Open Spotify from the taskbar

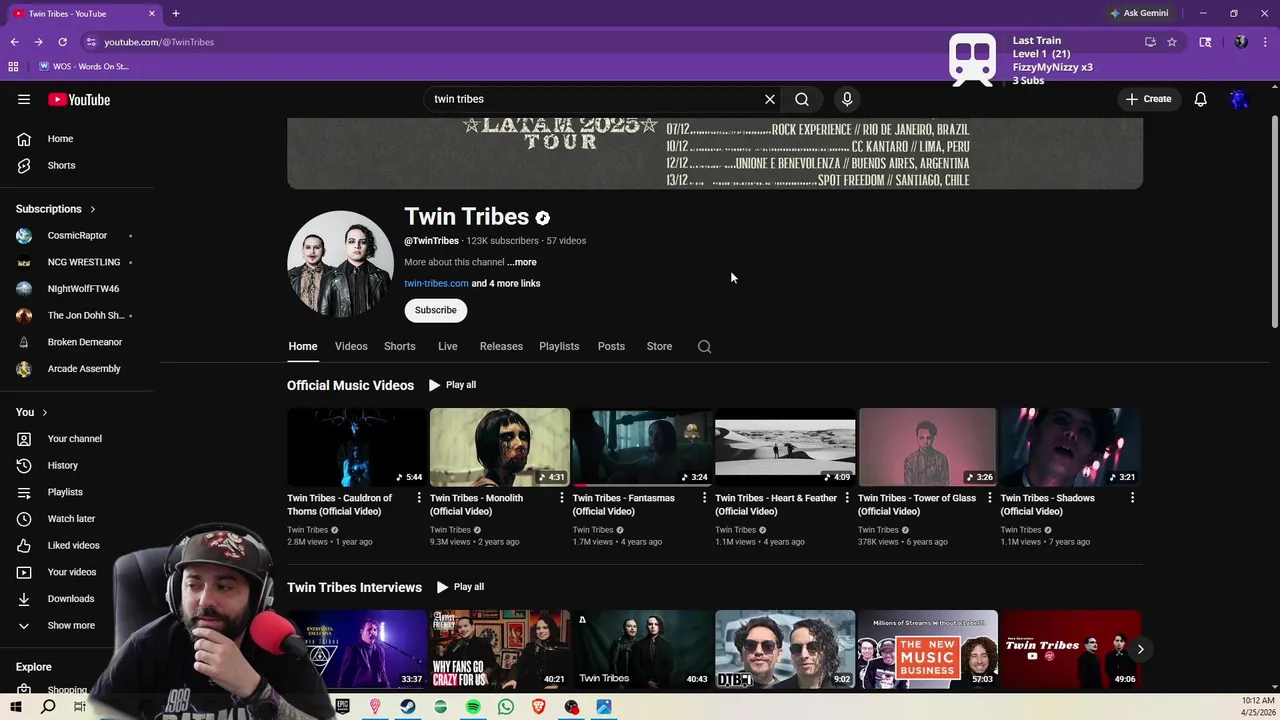[x=473, y=707]
